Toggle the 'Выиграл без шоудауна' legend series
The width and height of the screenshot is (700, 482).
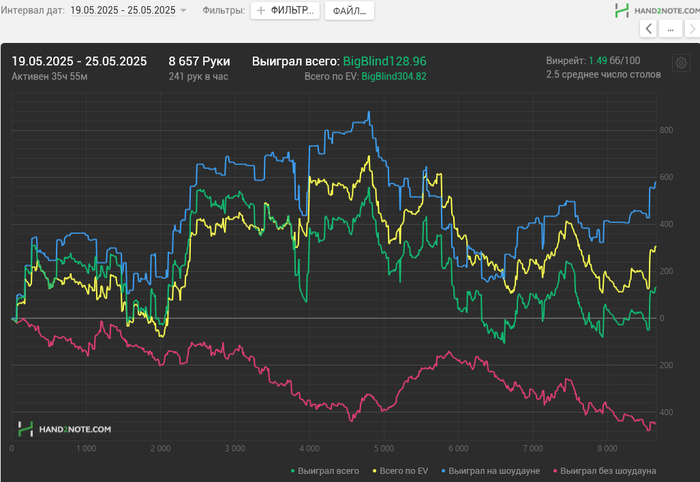point(604,471)
